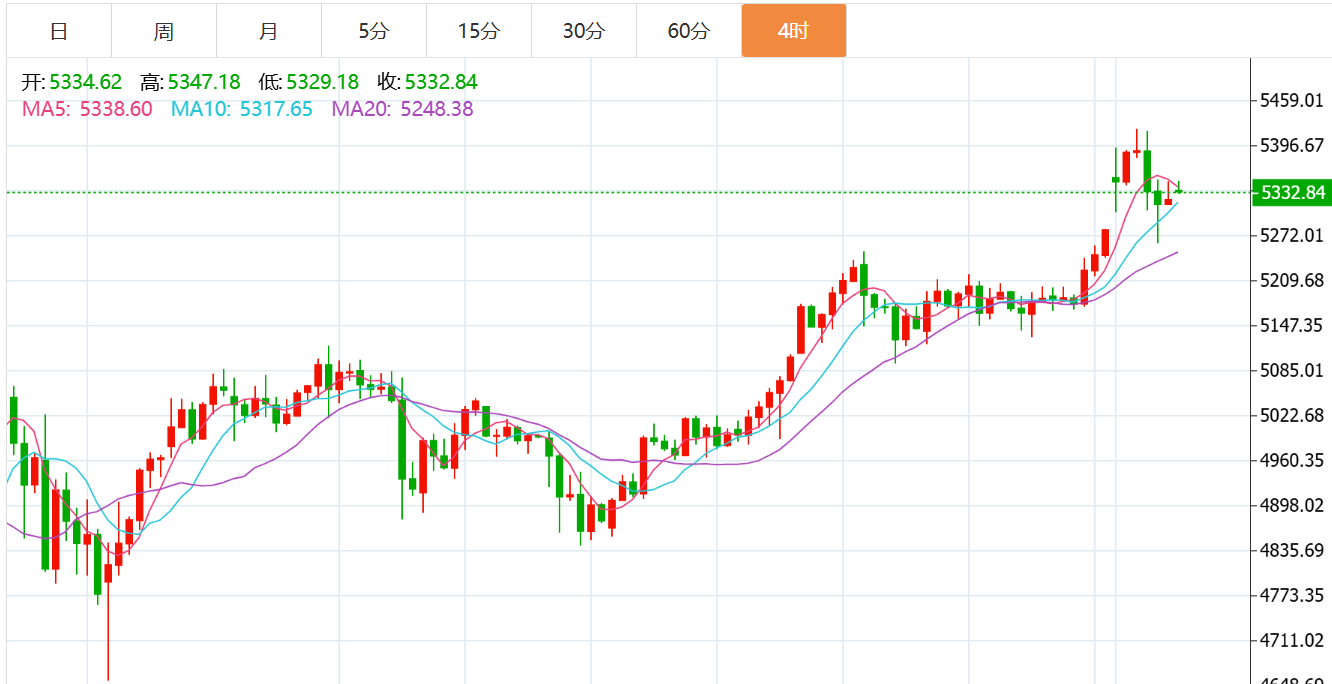1332x684 pixels.
Task: Click the latest small green candlestick
Action: point(1179,190)
